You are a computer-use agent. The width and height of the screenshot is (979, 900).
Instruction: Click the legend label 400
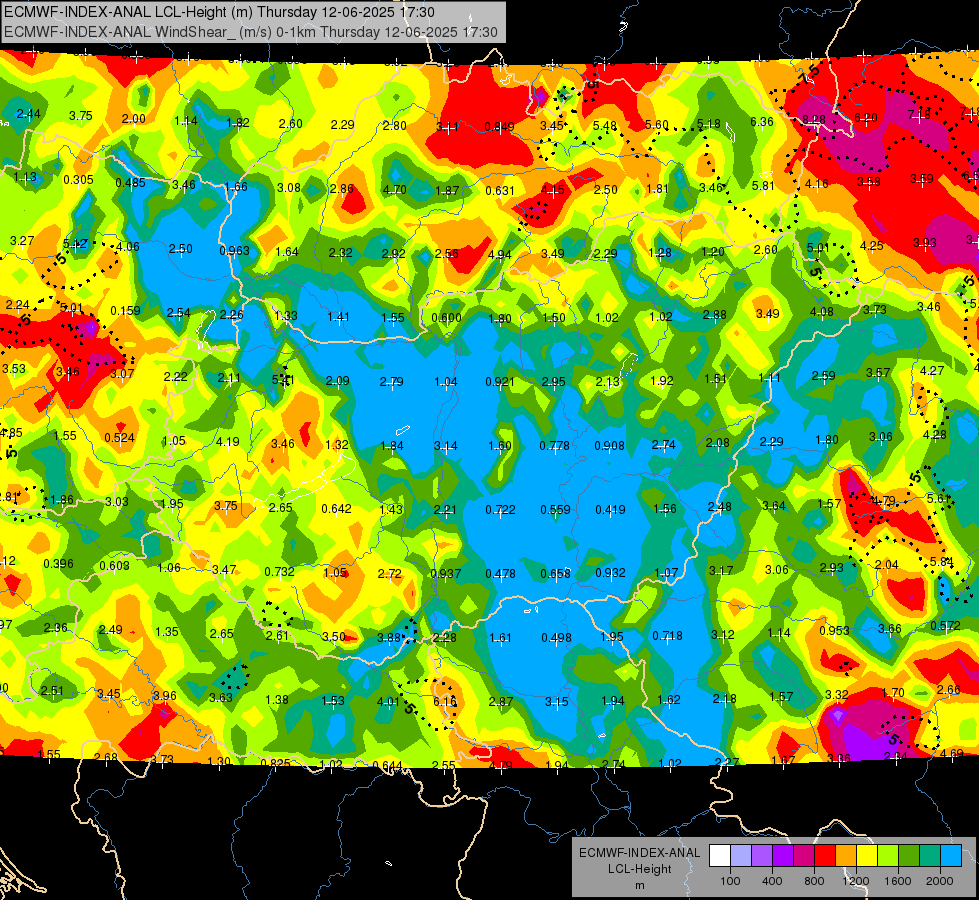(772, 881)
